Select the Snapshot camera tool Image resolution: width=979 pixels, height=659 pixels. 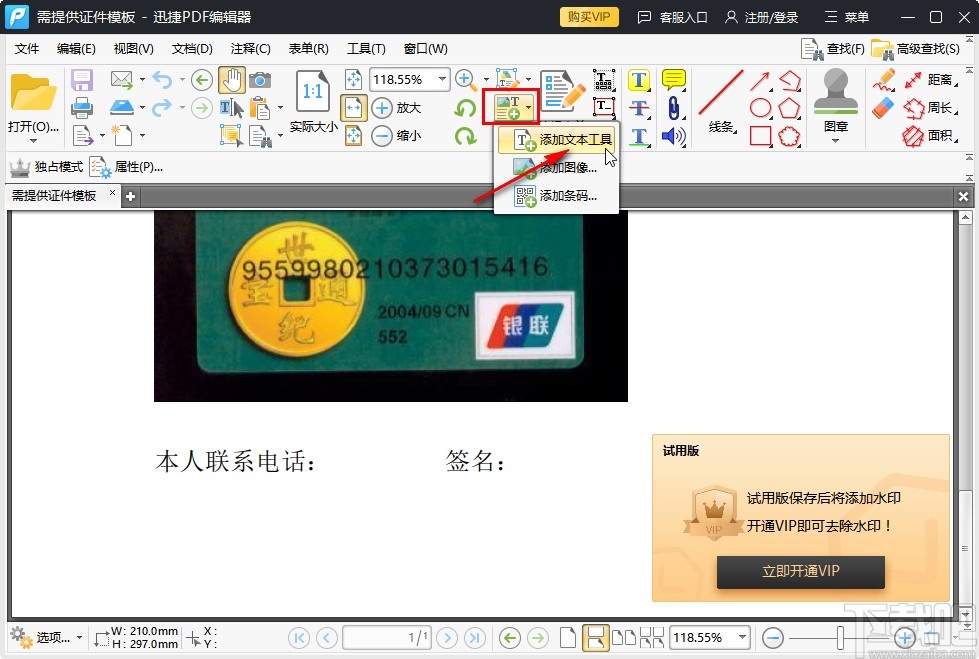(260, 79)
